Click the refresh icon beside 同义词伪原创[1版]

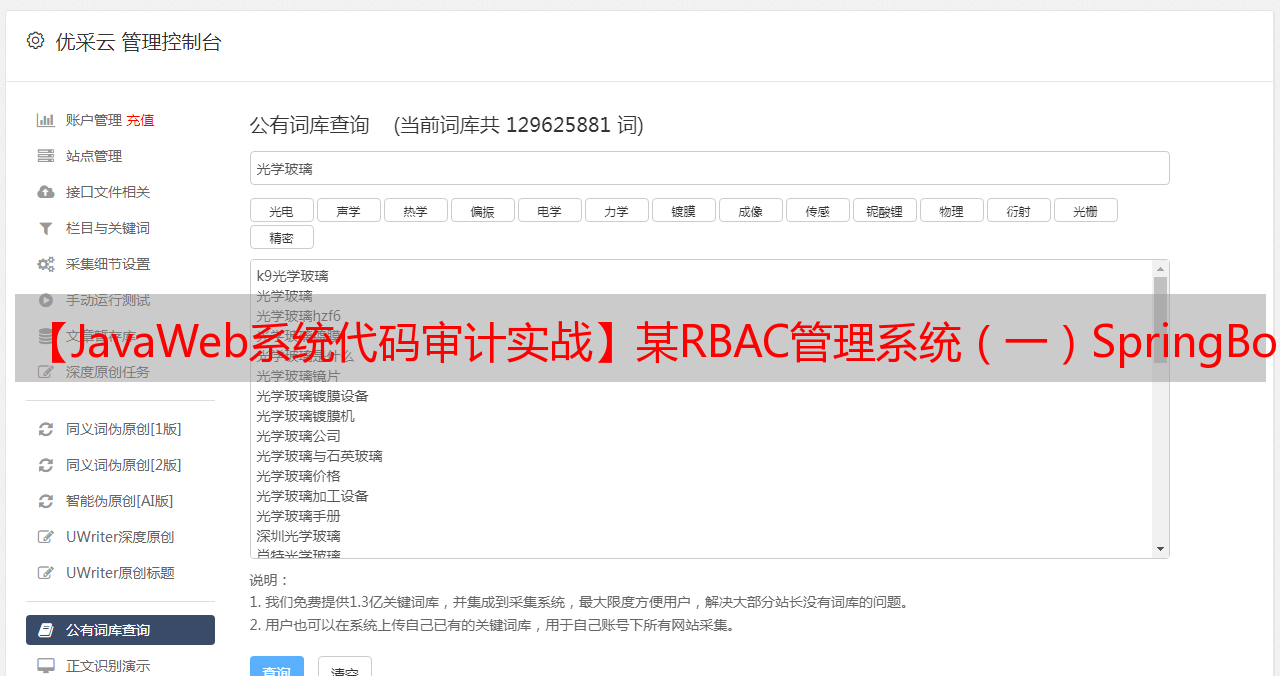pyautogui.click(x=46, y=429)
